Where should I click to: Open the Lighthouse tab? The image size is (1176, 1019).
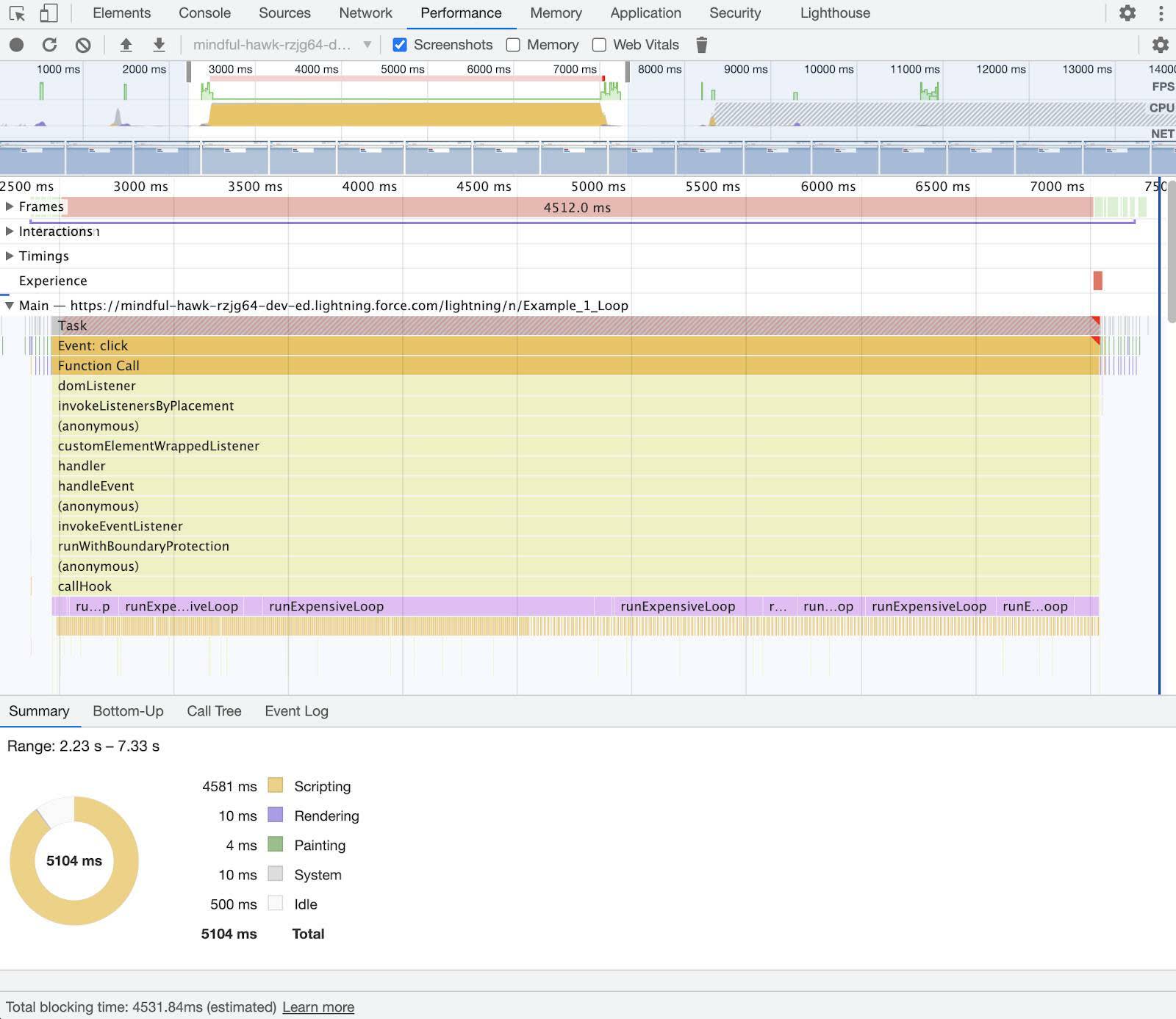pos(835,13)
